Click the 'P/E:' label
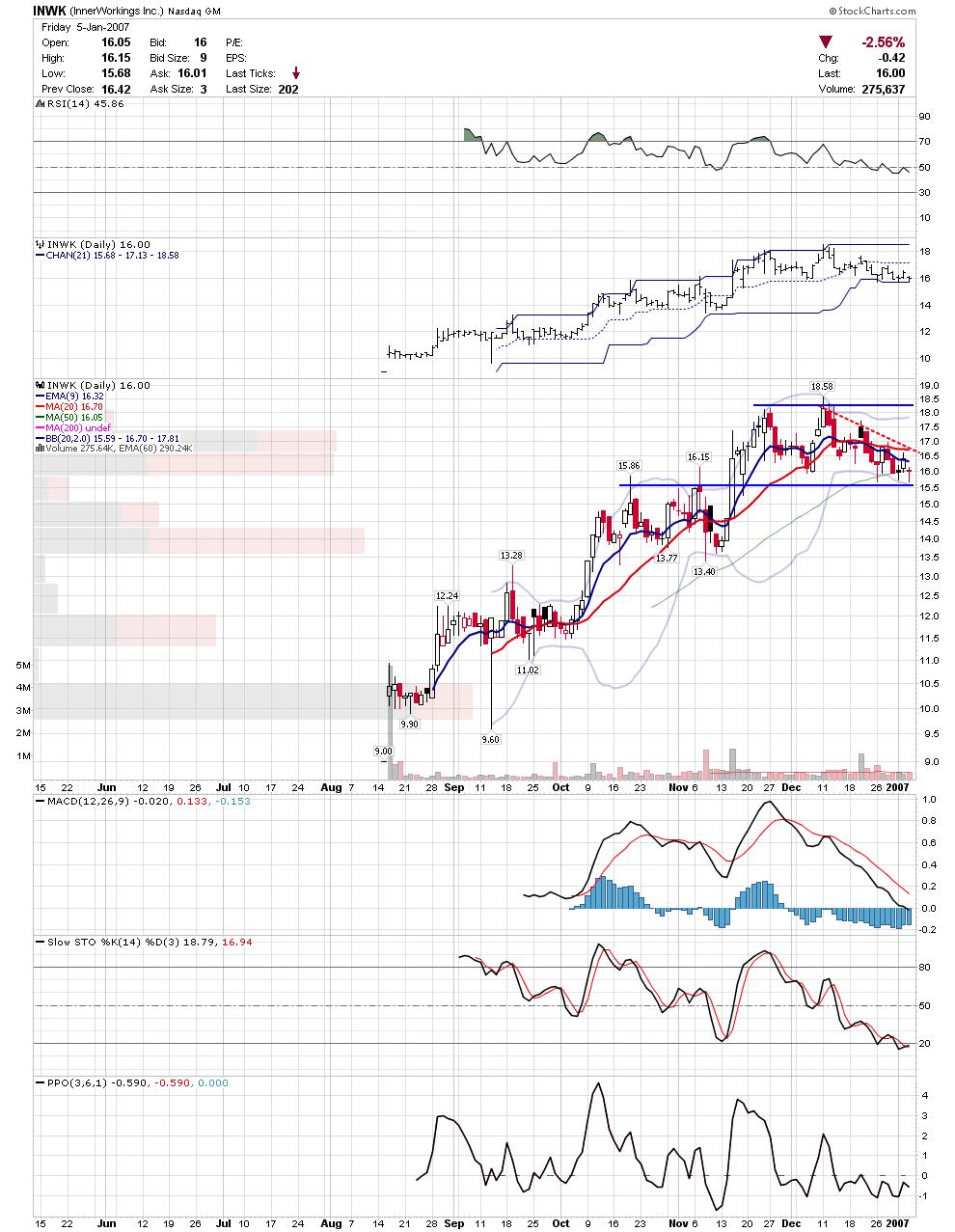The image size is (955, 1232). click(x=234, y=43)
